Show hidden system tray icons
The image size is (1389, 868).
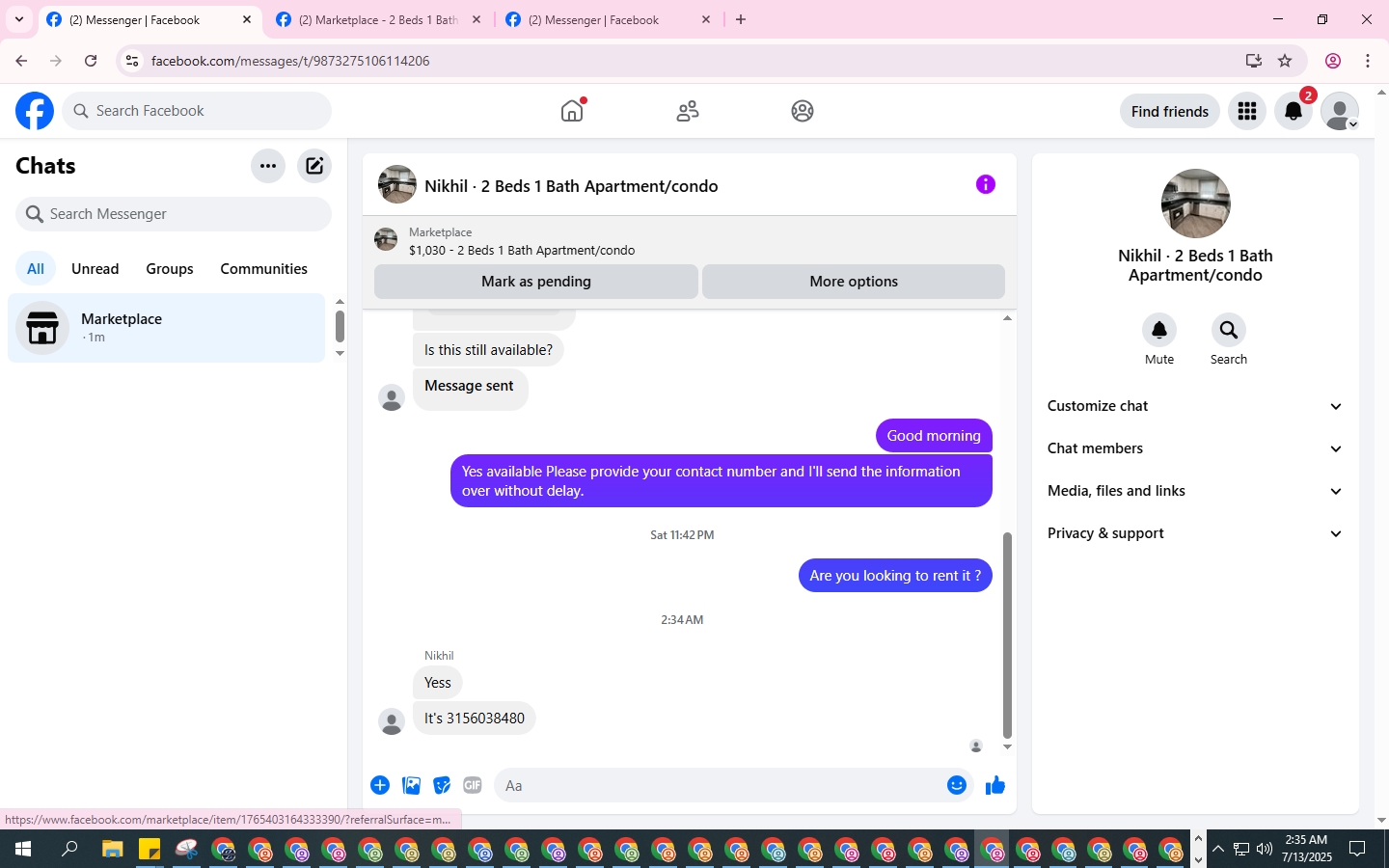1218,849
